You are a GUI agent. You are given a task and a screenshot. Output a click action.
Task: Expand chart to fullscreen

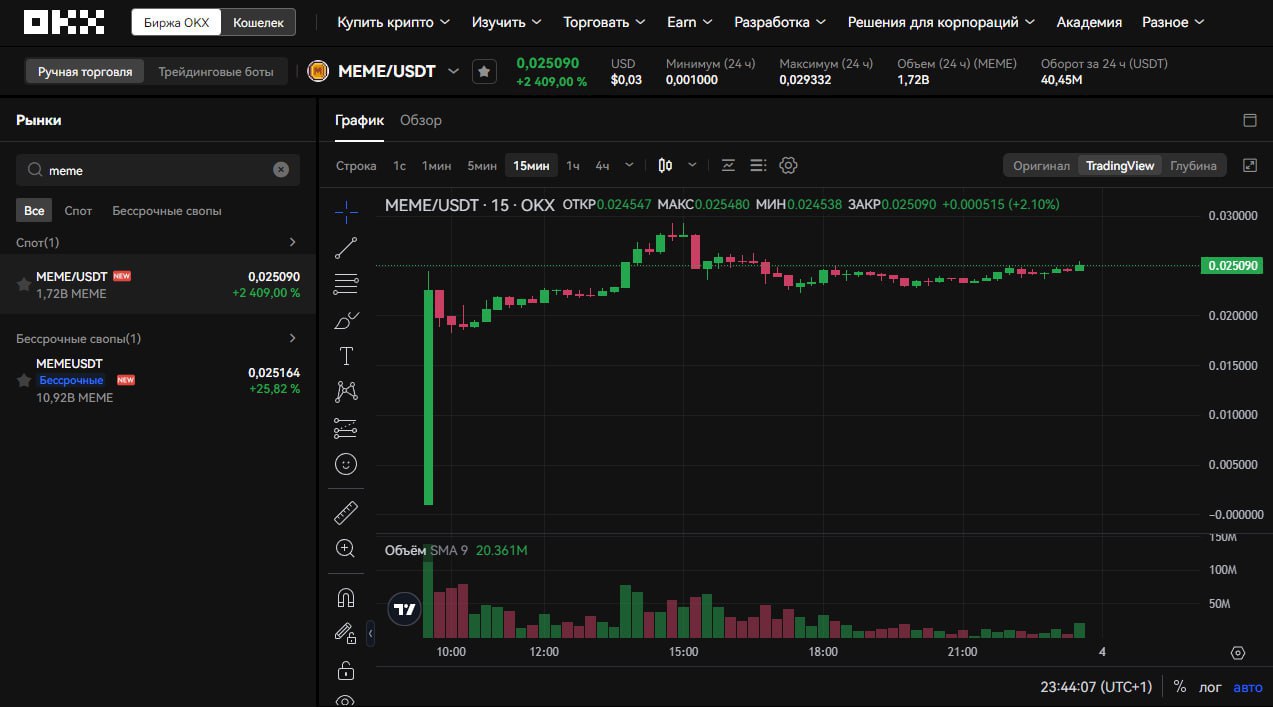[1250, 166]
